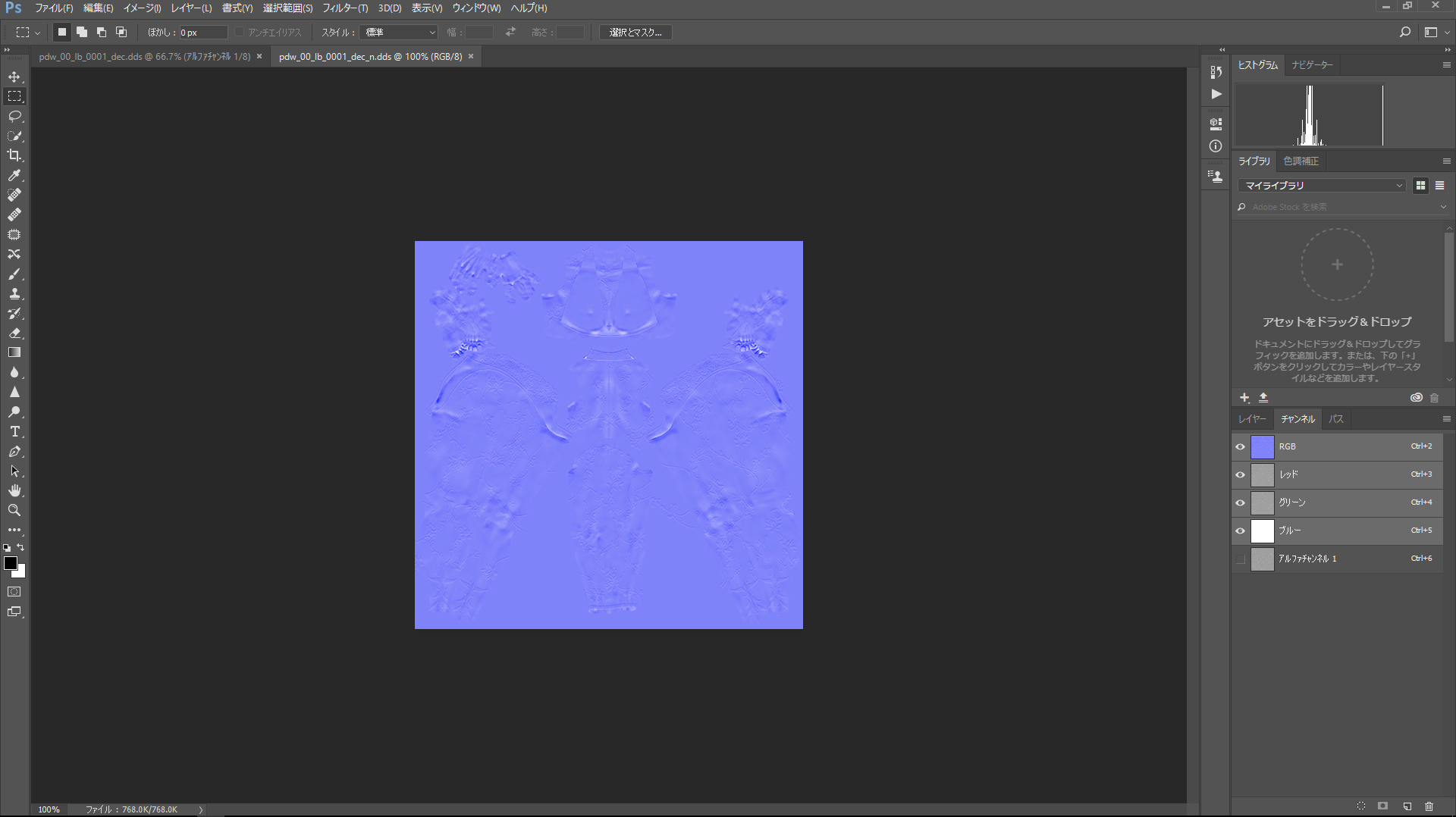Open the Channels panel flyout menu

tap(1446, 419)
